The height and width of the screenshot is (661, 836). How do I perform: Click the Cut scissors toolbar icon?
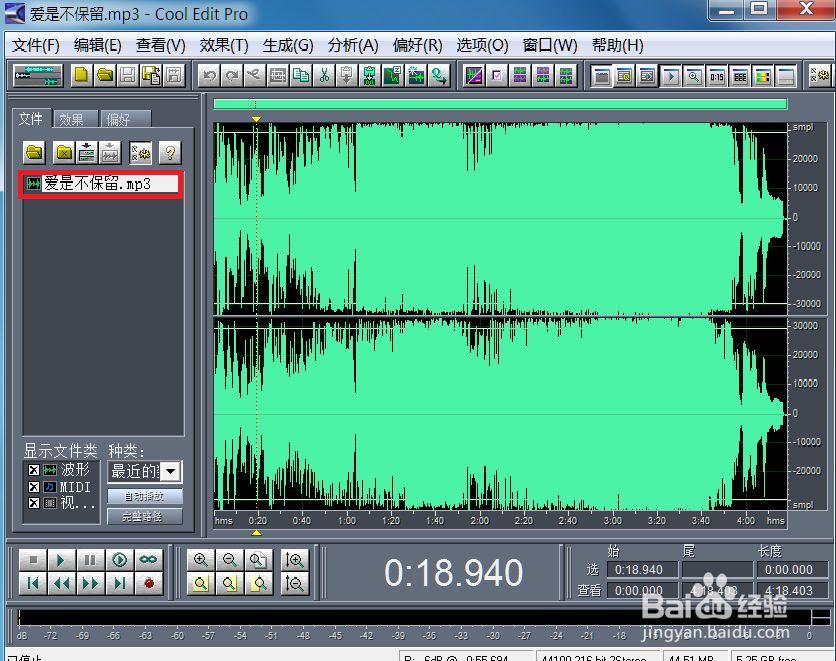[x=324, y=76]
